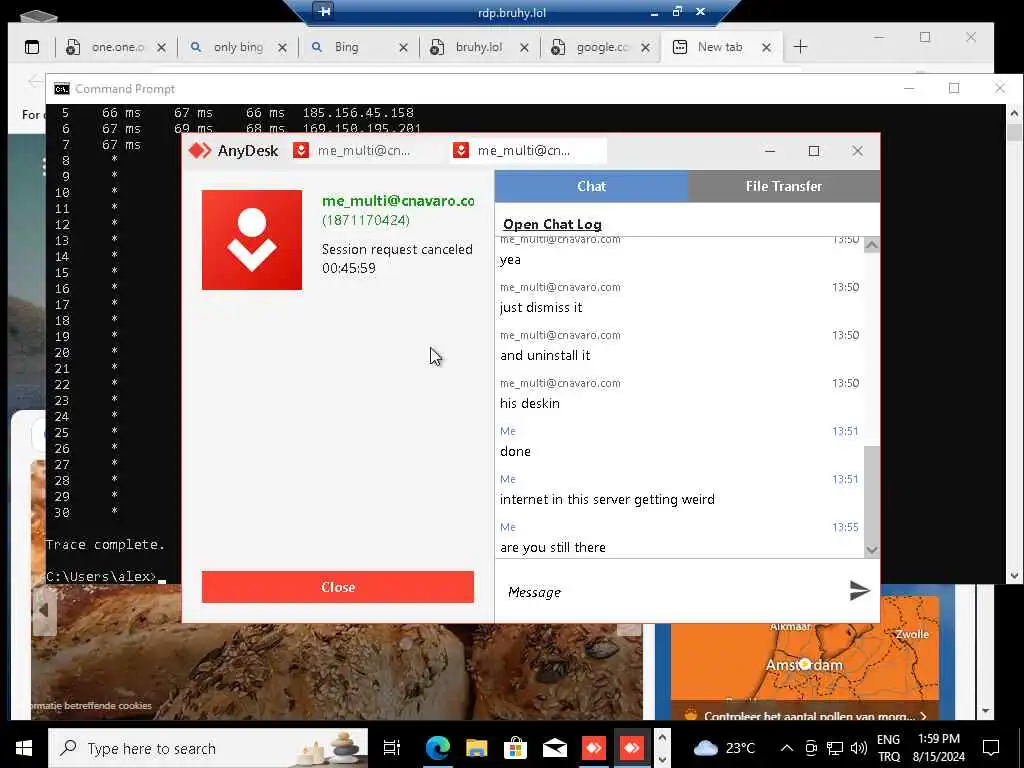
Task: Select the chat message 'just dismiss it'
Action: [x=541, y=307]
